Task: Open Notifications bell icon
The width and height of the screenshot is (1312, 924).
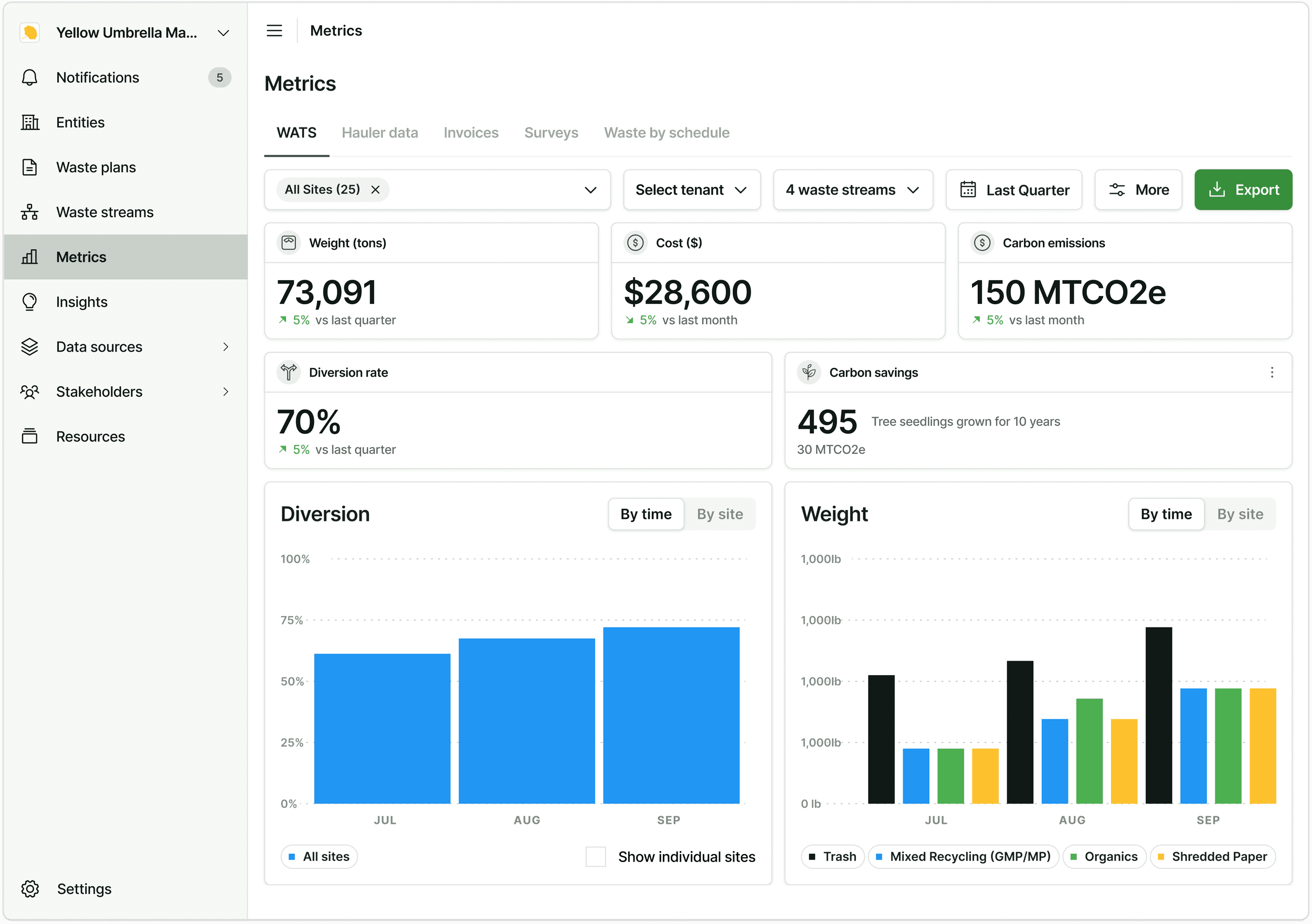Action: coord(30,77)
